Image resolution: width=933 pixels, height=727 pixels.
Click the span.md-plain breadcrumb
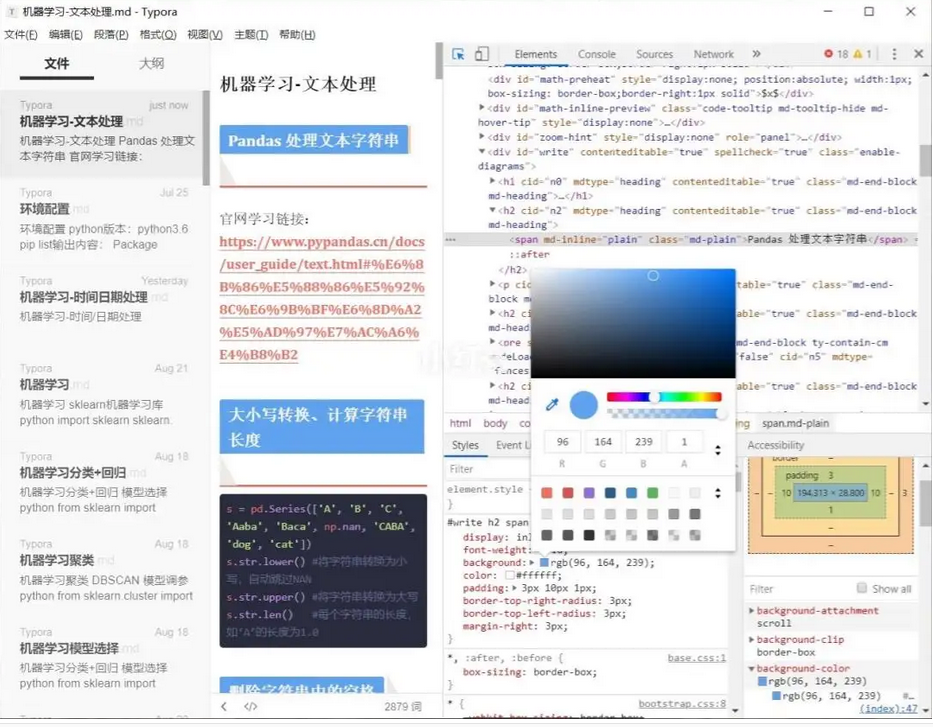796,423
